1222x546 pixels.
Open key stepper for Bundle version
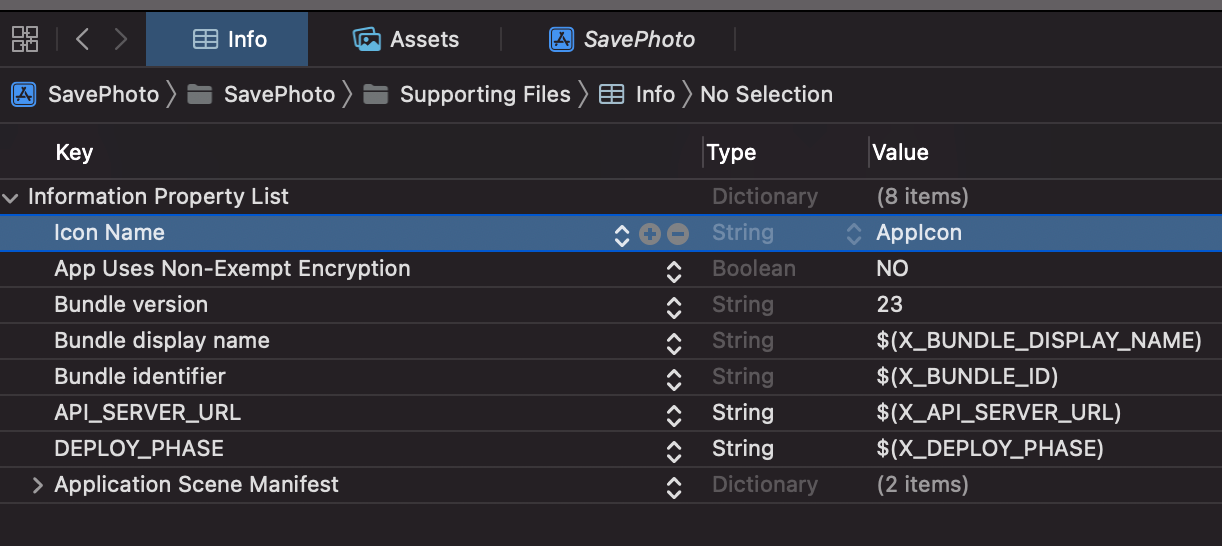(674, 306)
